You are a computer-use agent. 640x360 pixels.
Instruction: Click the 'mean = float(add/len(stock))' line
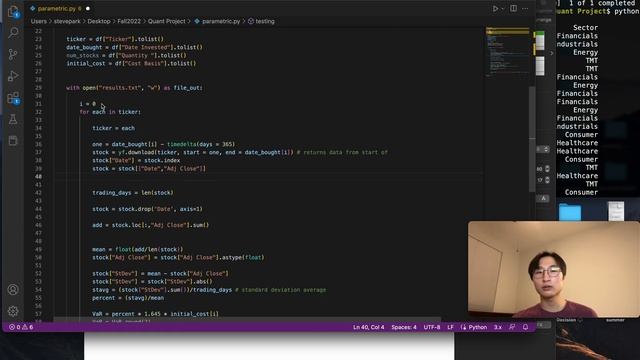coord(138,249)
